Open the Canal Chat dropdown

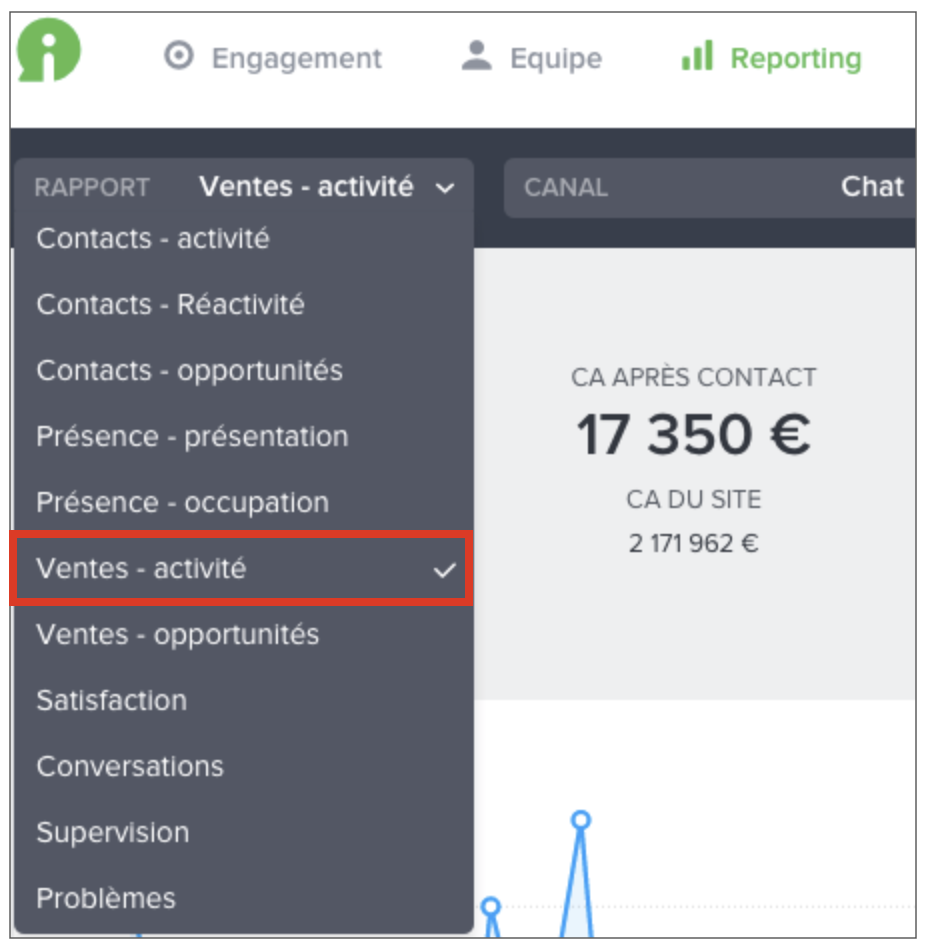coord(712,187)
